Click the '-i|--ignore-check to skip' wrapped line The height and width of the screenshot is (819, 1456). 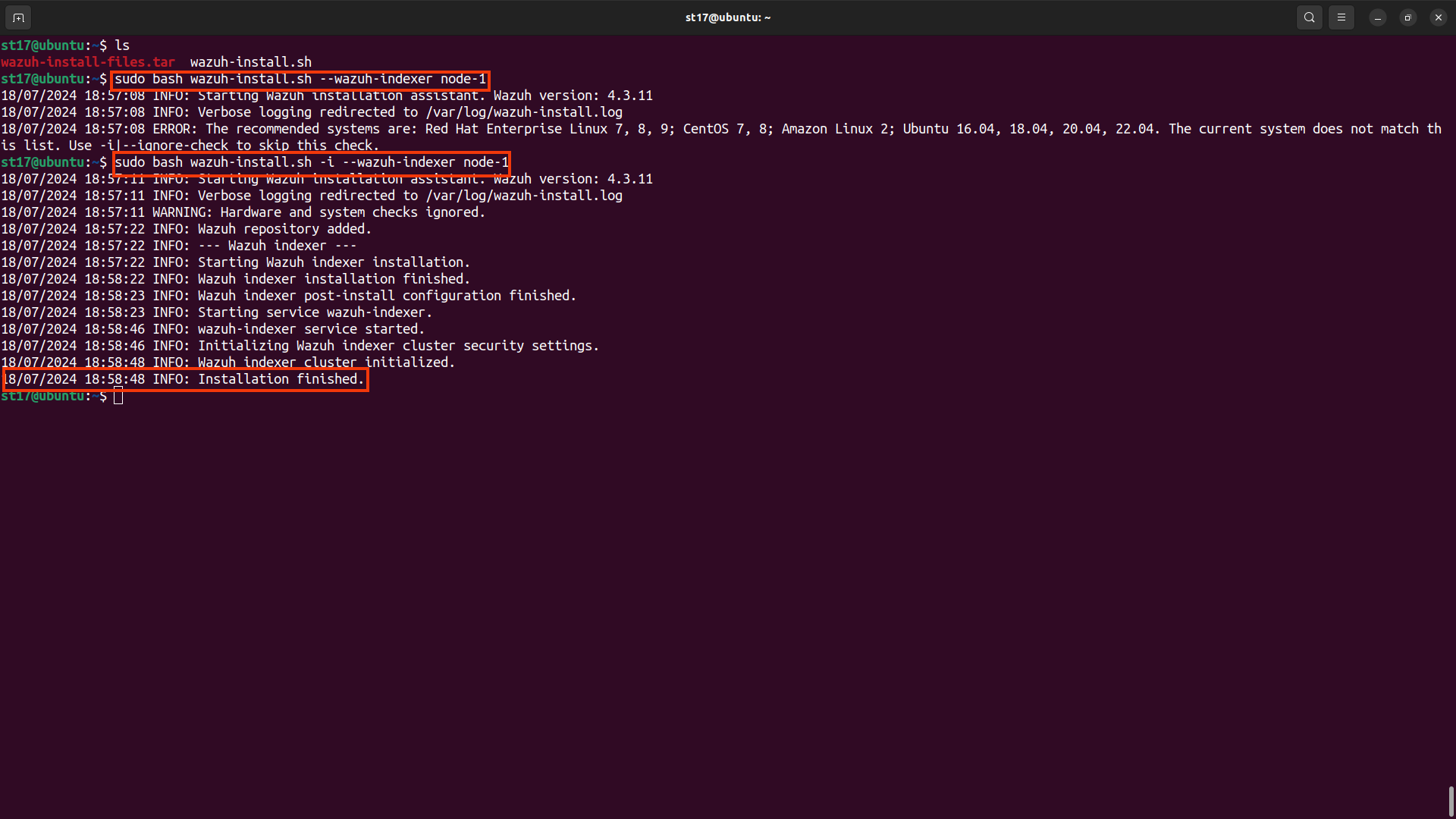(x=190, y=146)
